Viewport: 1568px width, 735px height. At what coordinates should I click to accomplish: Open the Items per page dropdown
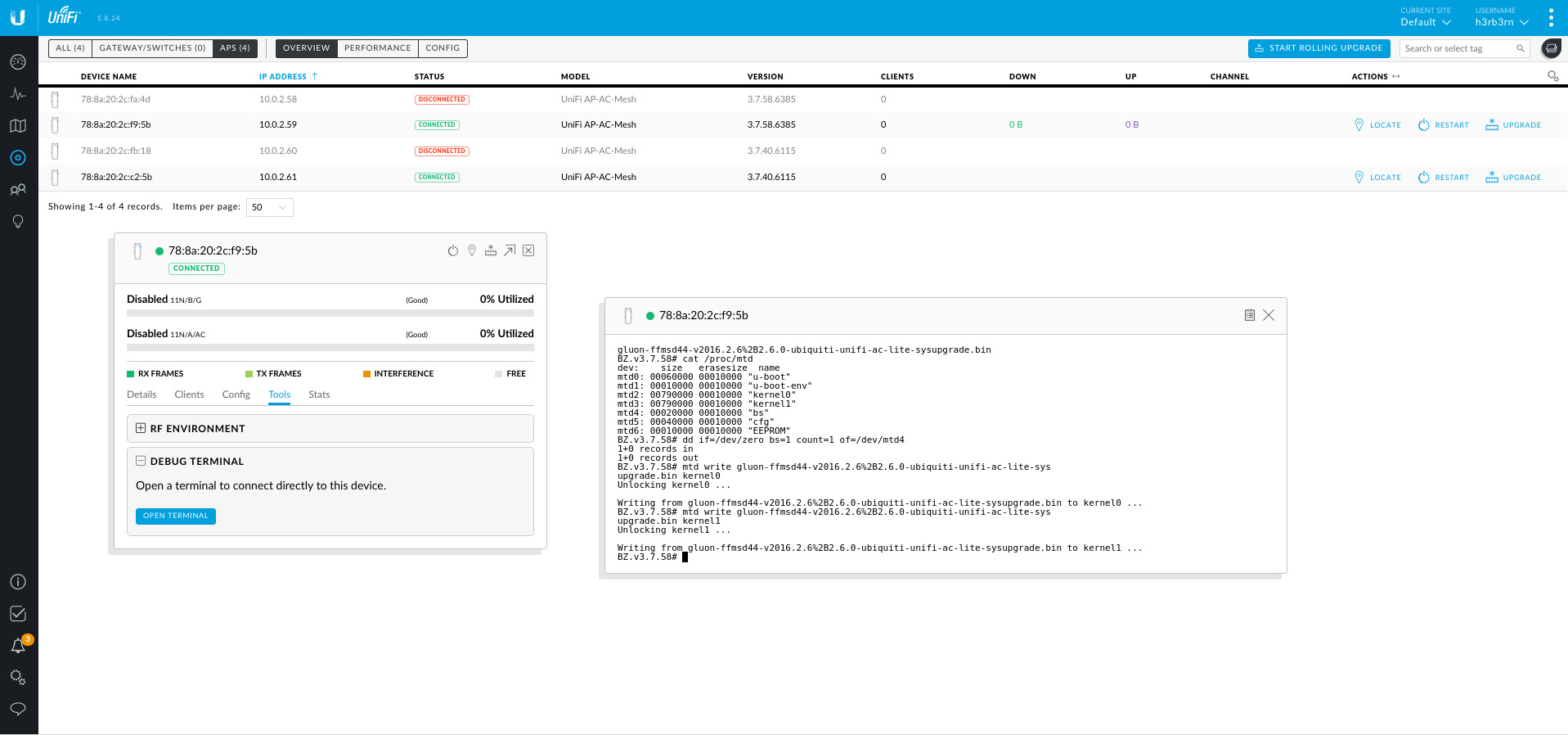click(x=269, y=207)
